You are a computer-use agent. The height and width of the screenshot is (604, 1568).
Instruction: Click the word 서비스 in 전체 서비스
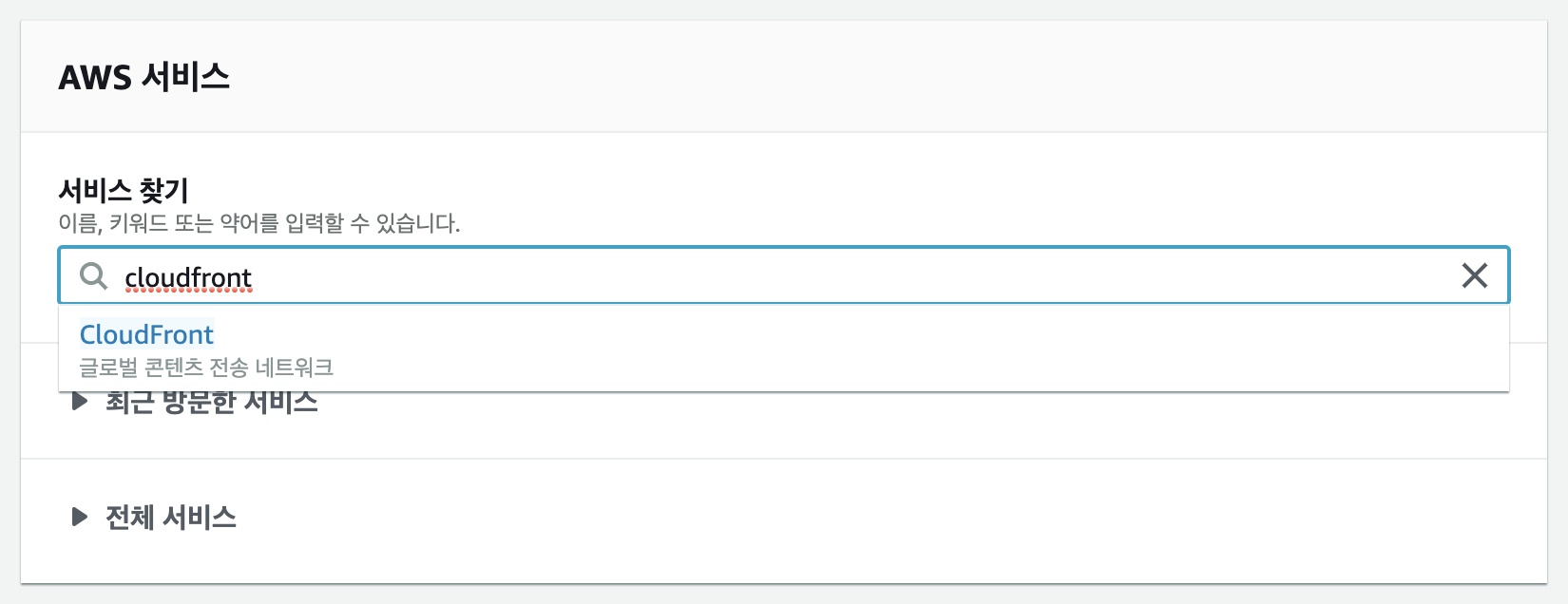(200, 517)
